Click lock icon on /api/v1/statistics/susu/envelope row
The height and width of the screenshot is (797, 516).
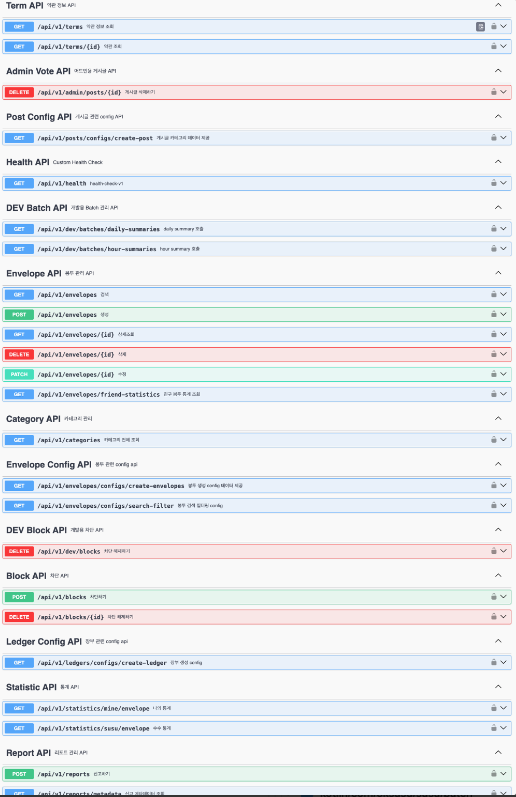(x=494, y=728)
